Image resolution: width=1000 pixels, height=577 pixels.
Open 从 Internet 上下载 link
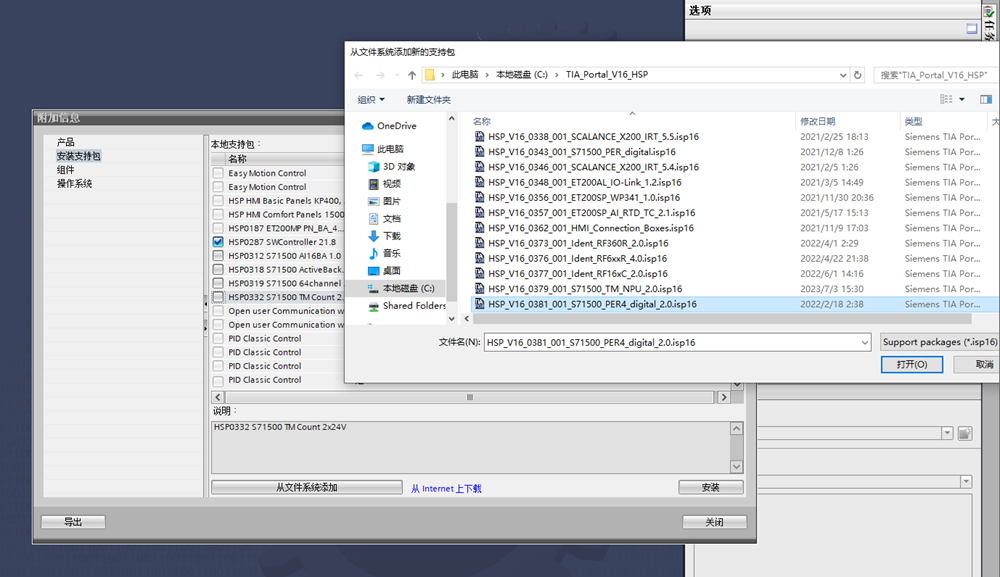click(x=446, y=488)
